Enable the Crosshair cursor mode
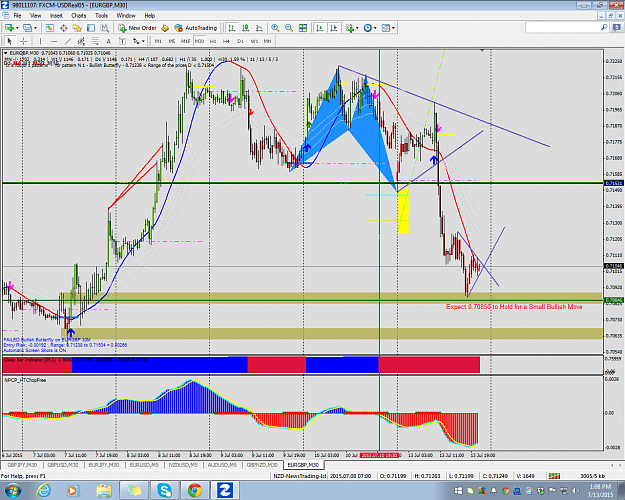The image size is (625, 500). 24,41
